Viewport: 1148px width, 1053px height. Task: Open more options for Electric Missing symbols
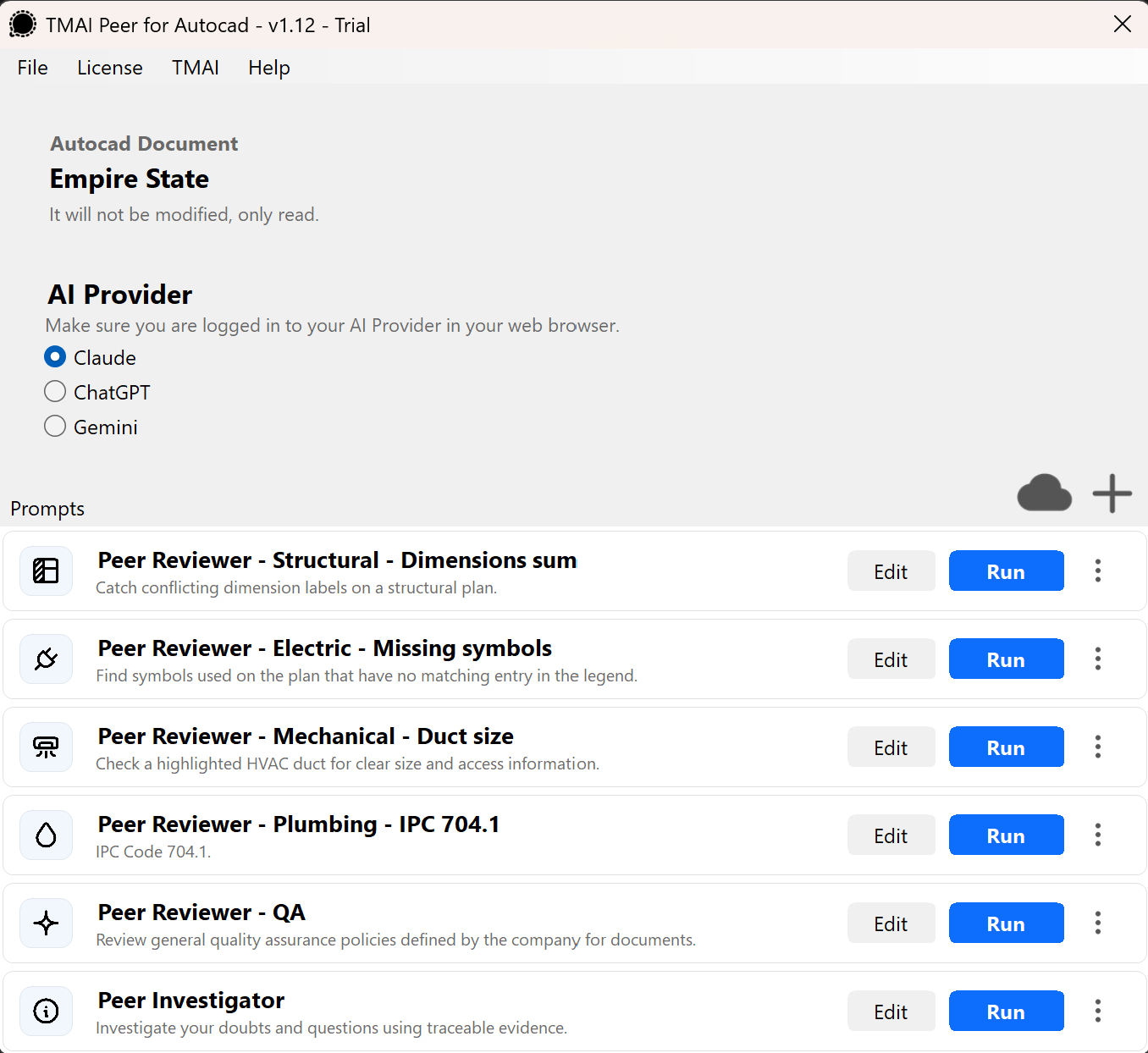pyautogui.click(x=1098, y=659)
